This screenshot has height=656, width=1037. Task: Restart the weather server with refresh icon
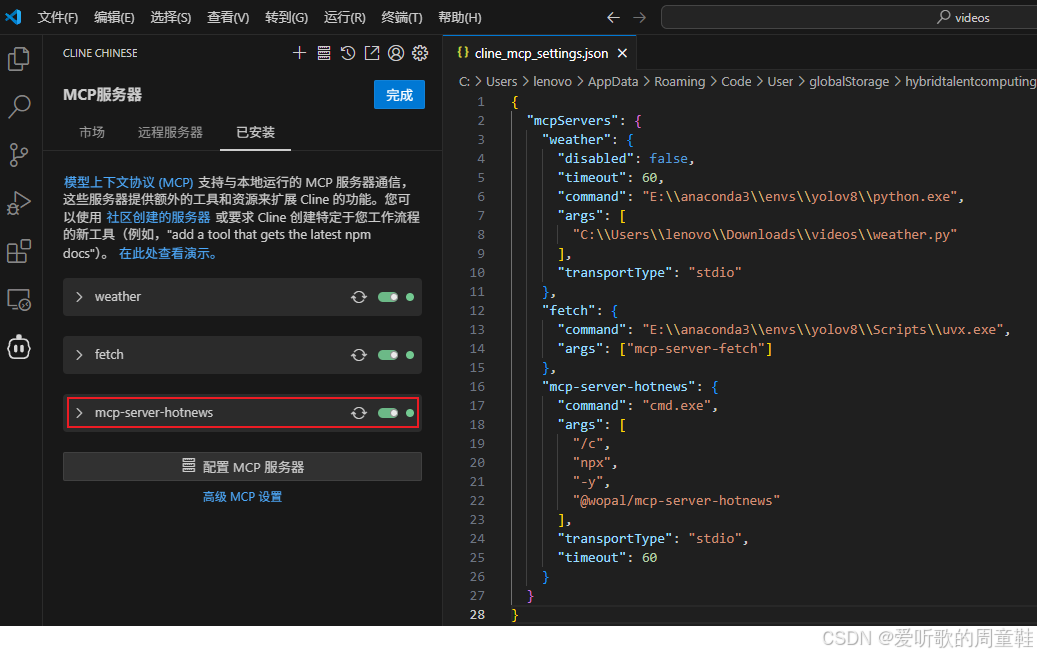[358, 297]
